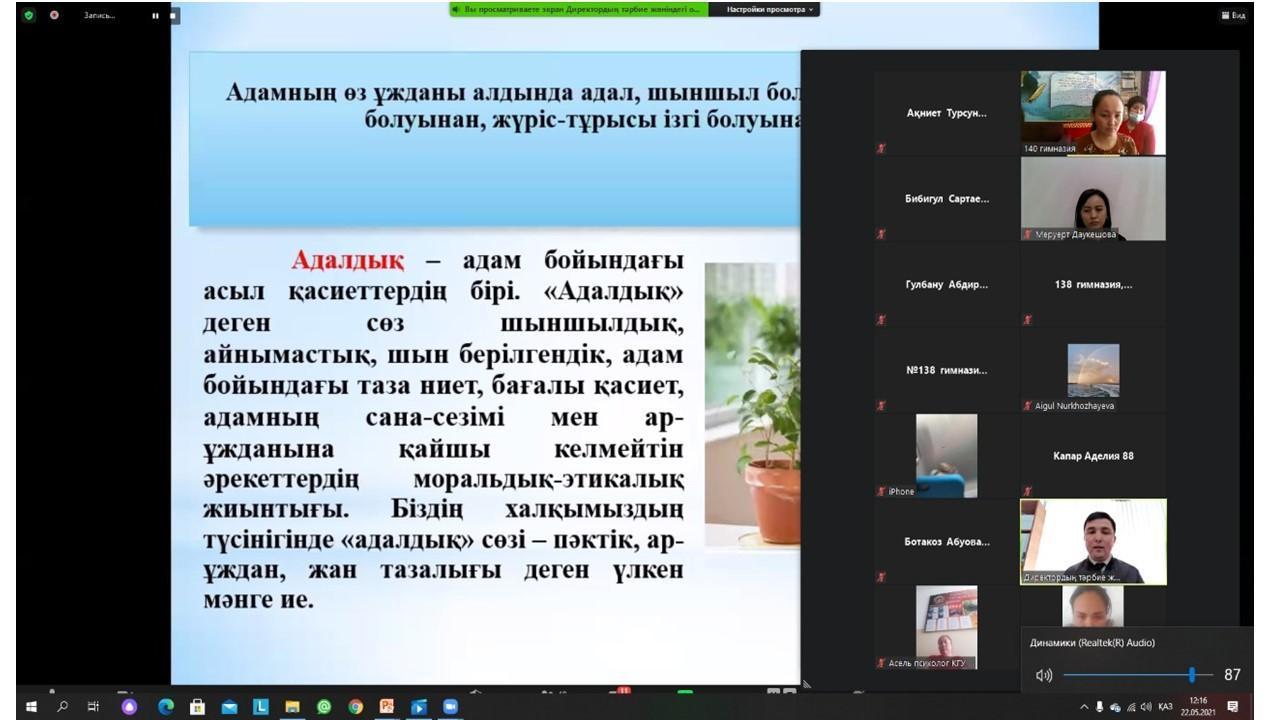Open Windows Start menu

point(31,706)
